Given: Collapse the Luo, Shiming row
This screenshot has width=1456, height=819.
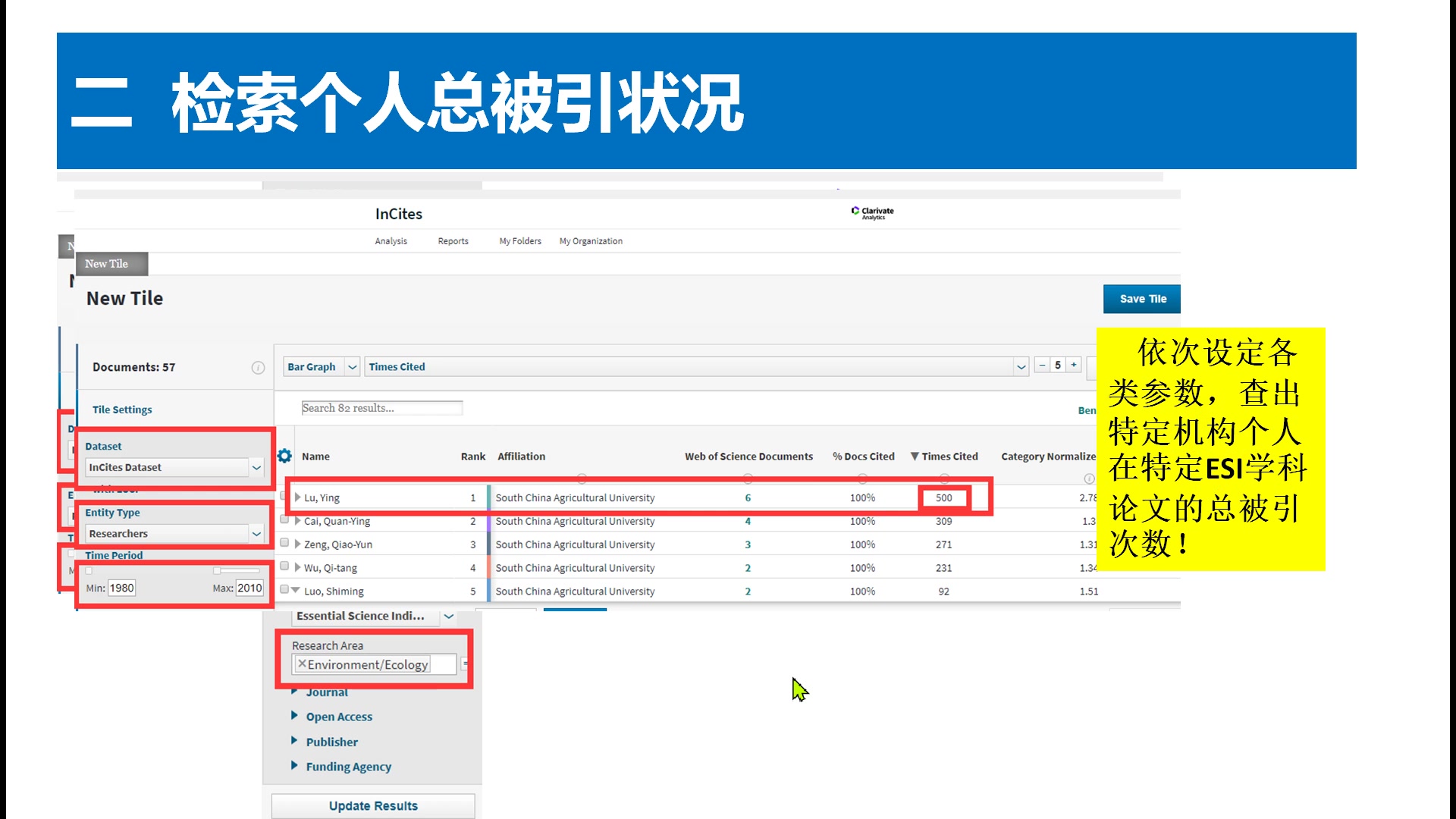Looking at the screenshot, I should tap(296, 590).
